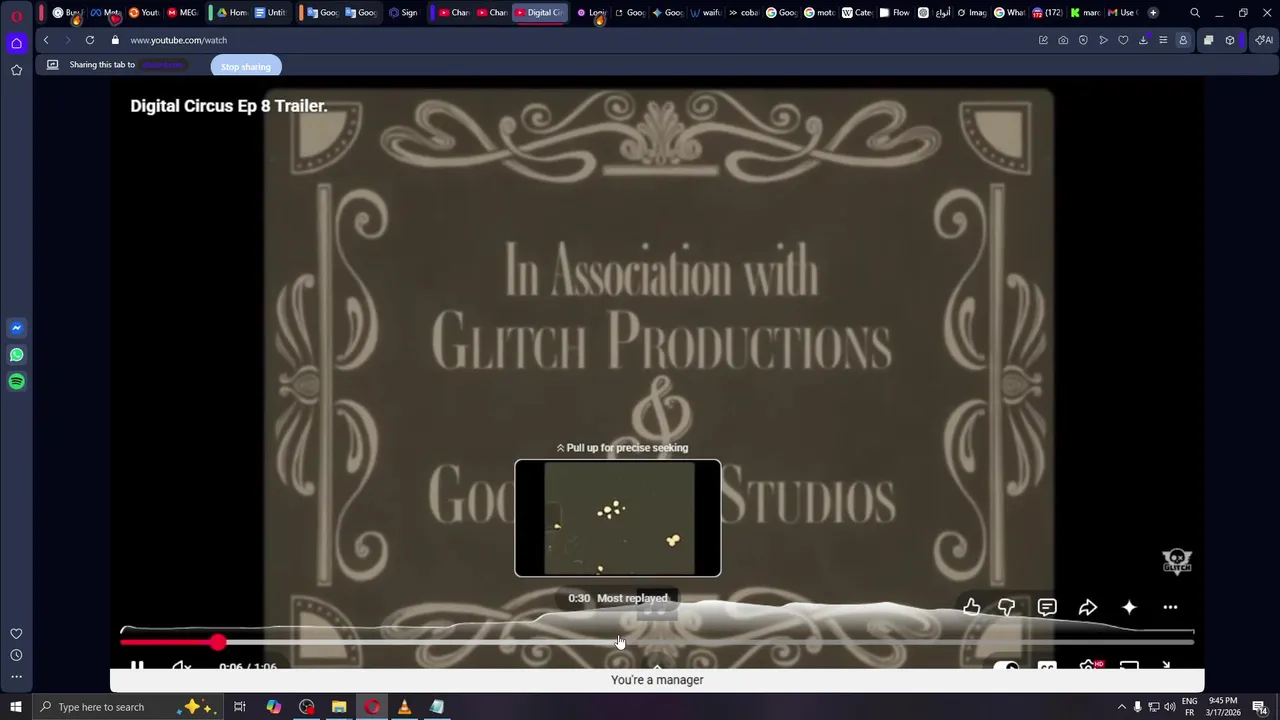Open player settings gear with HD badge
Screen dimensions: 1280x720
pos(1090,666)
